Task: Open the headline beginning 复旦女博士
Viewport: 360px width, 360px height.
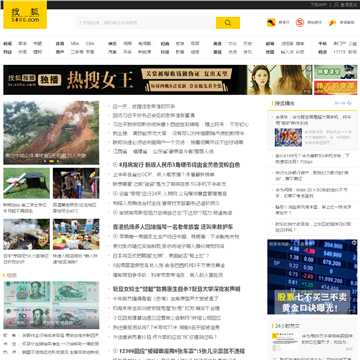Action: click(x=177, y=289)
